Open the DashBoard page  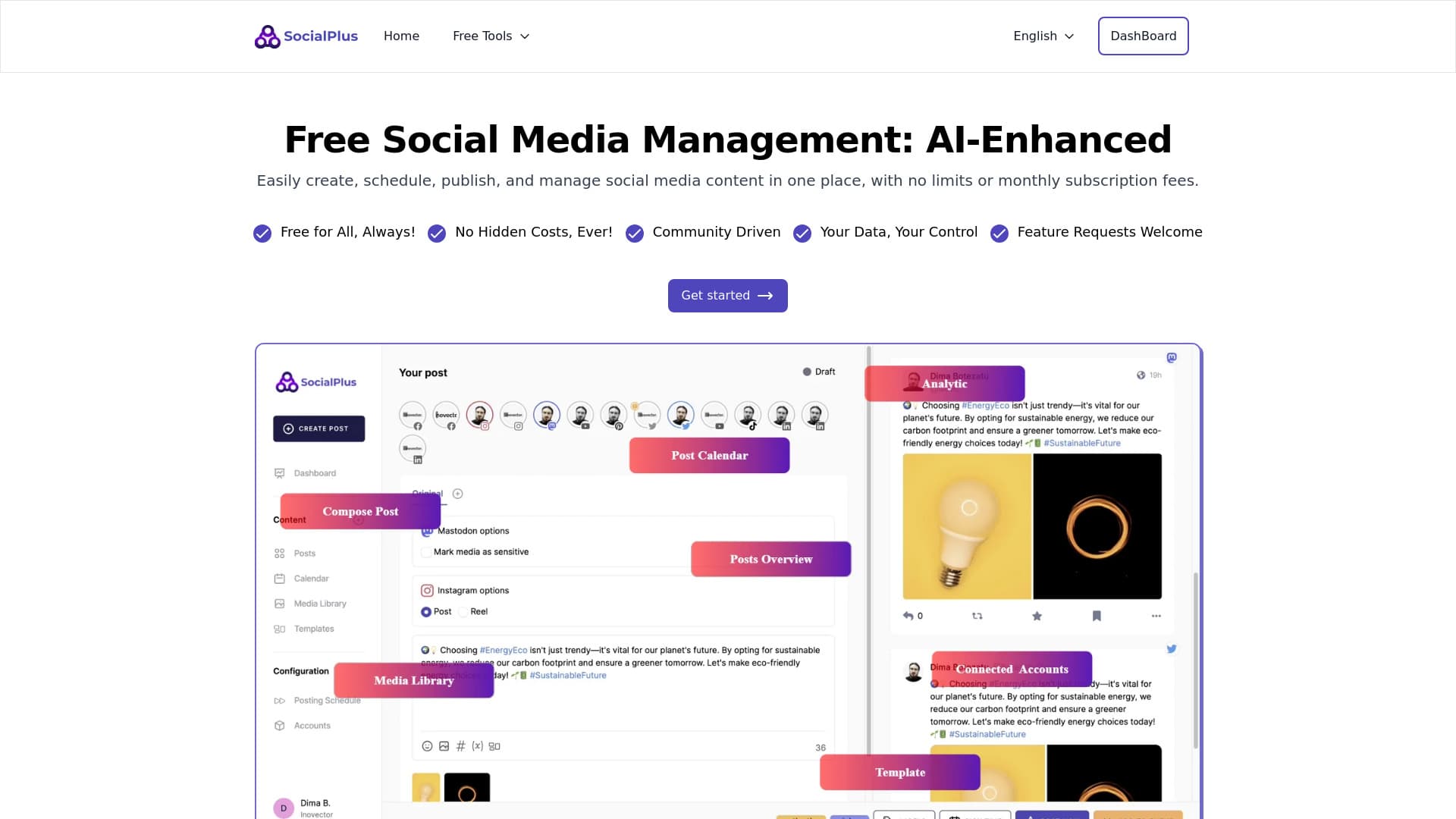1143,36
